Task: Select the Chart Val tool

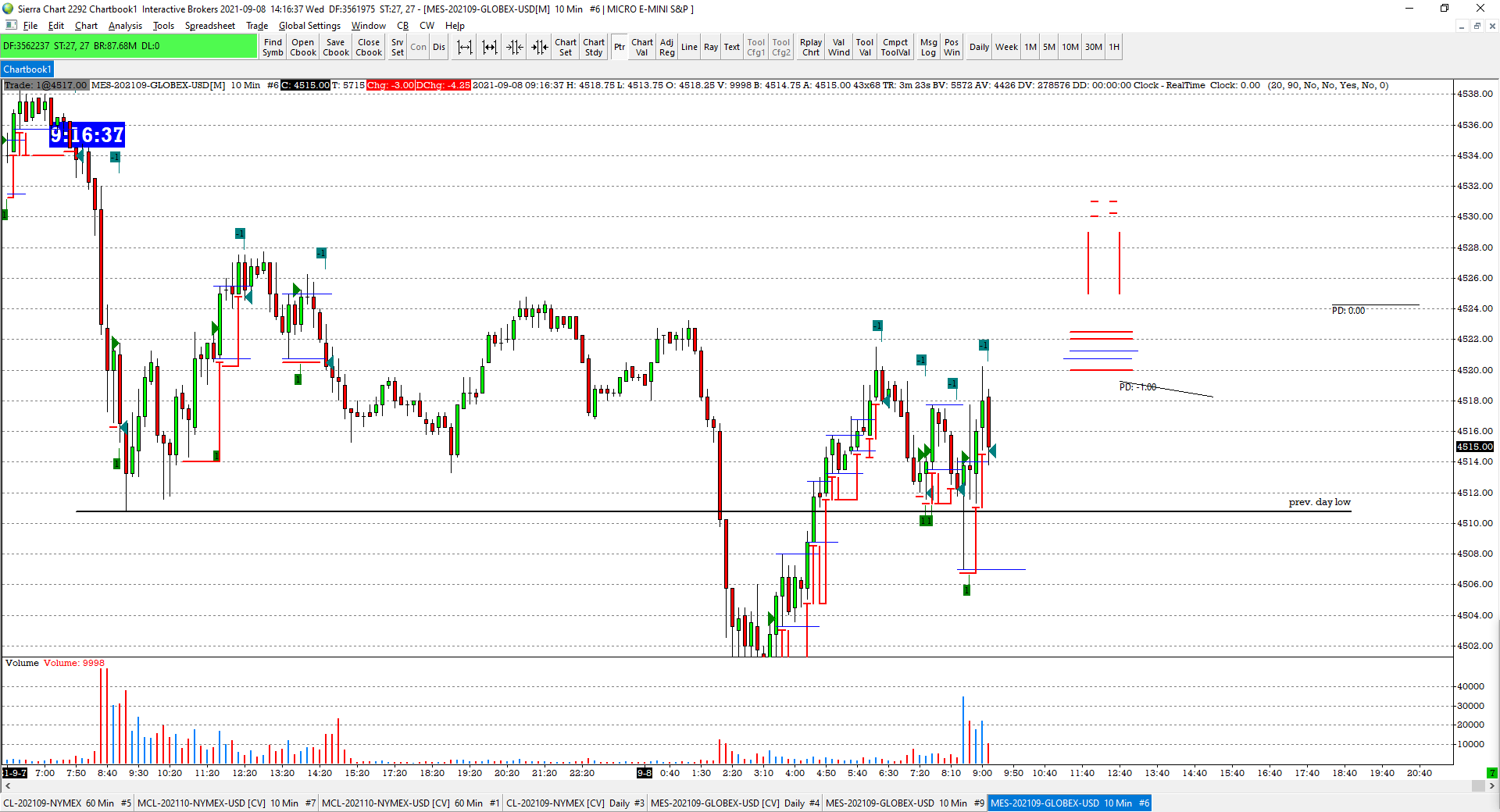Action: 642,47
